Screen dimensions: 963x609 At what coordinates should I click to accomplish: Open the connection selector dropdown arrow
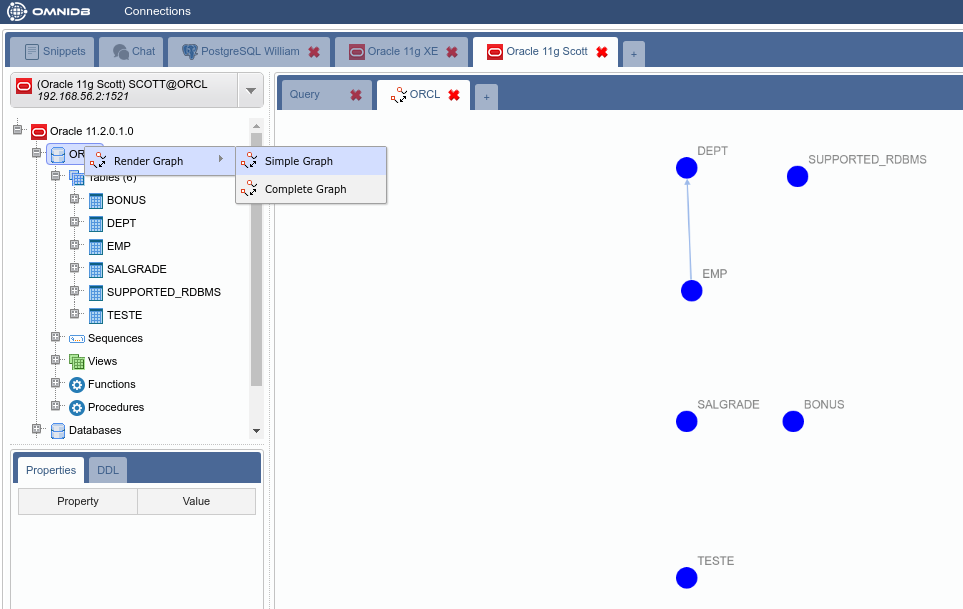(249, 91)
